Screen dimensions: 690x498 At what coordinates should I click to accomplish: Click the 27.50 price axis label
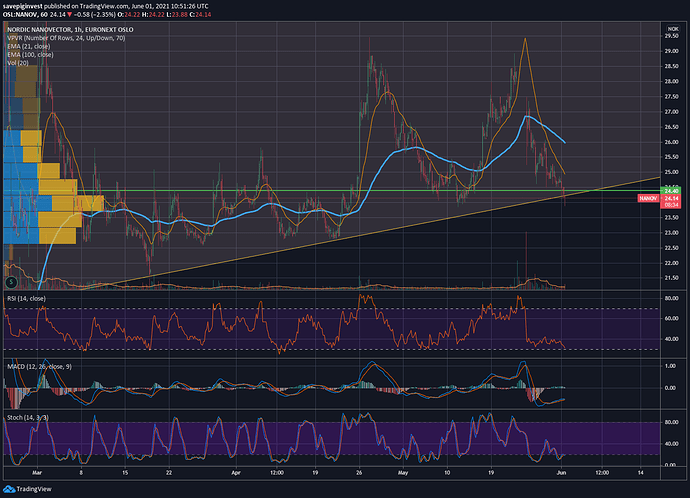pos(672,97)
